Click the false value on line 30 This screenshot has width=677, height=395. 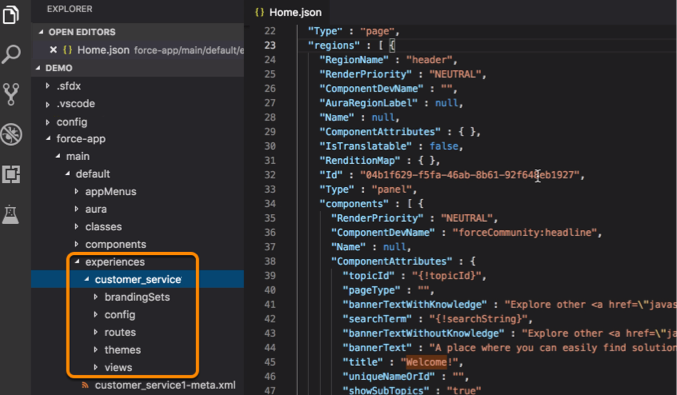[443, 146]
